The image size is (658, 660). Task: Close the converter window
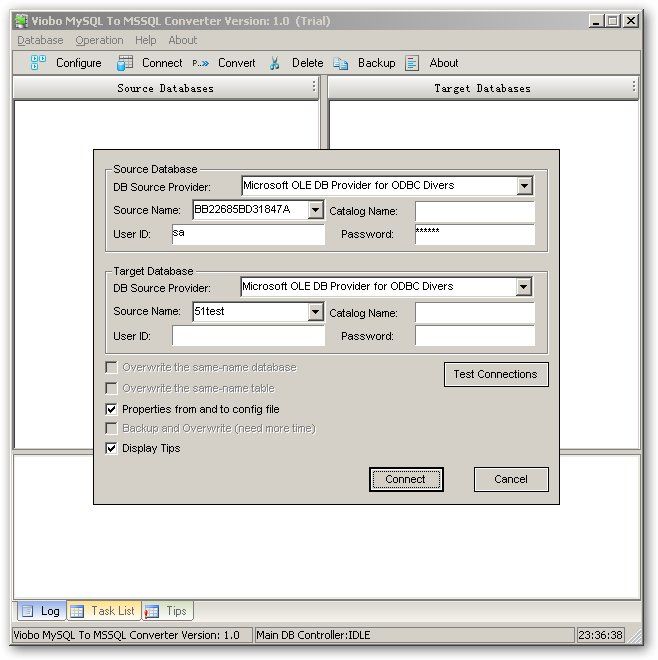[631, 21]
